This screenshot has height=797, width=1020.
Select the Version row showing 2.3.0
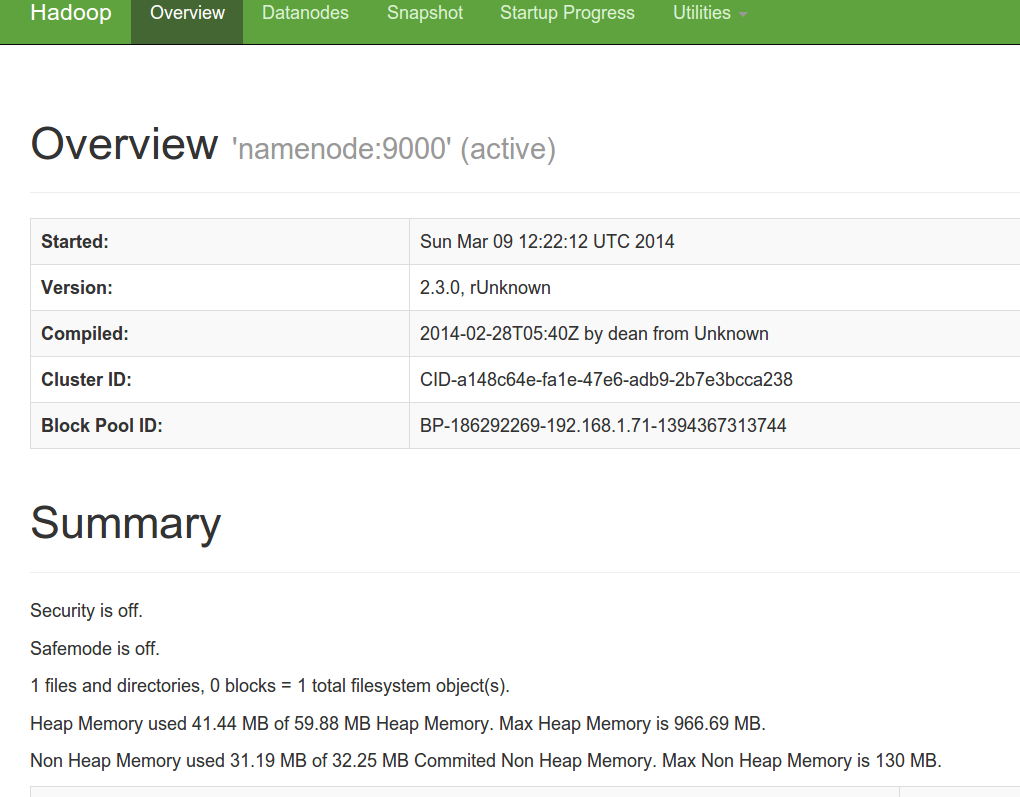484,287
